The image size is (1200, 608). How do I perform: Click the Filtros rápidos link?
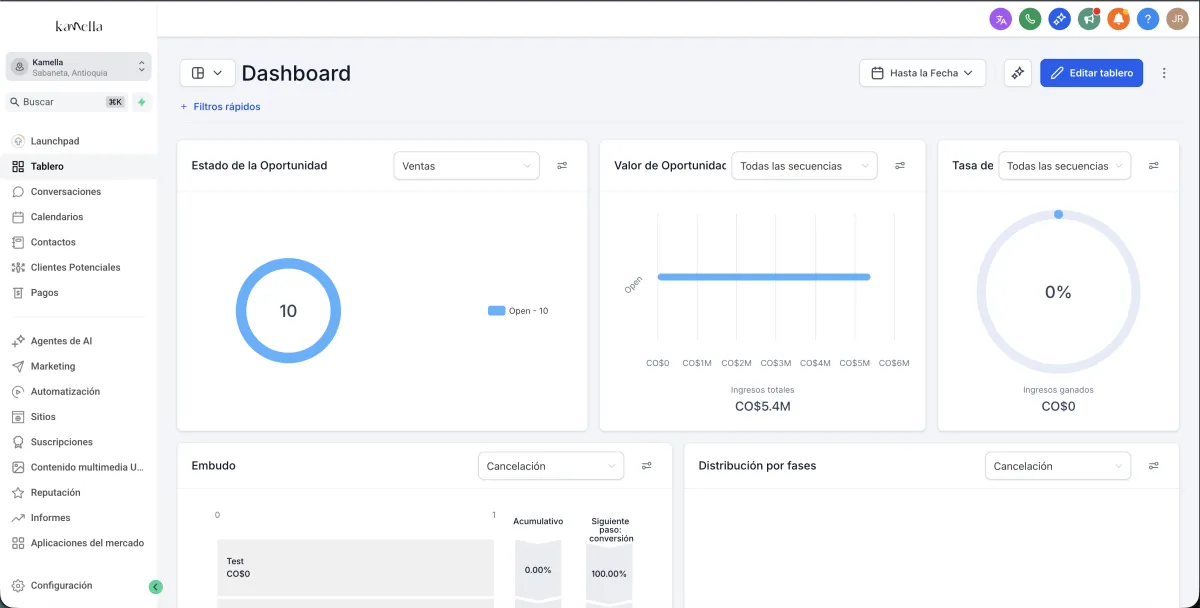220,107
